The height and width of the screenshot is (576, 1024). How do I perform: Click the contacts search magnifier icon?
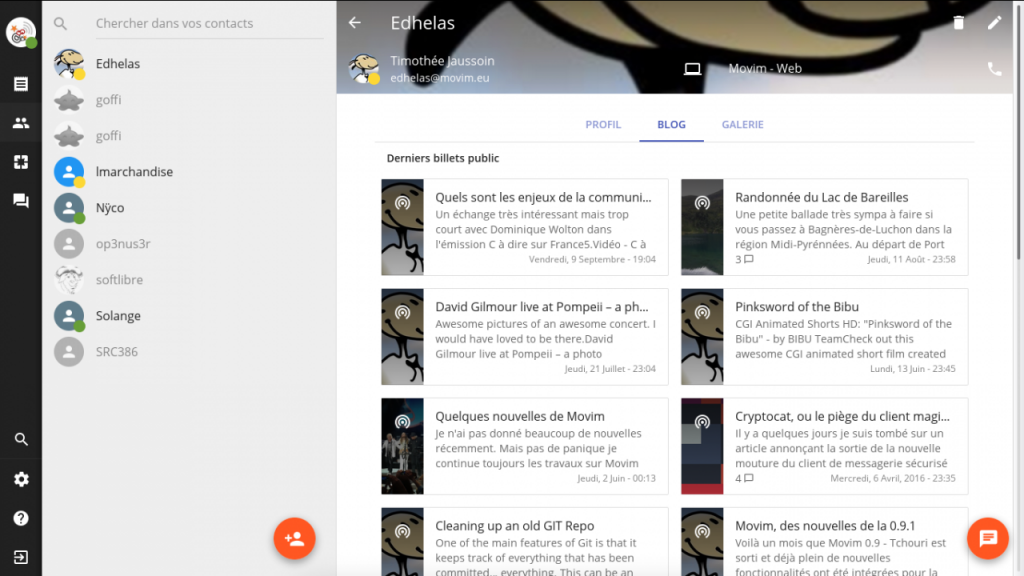tap(61, 24)
